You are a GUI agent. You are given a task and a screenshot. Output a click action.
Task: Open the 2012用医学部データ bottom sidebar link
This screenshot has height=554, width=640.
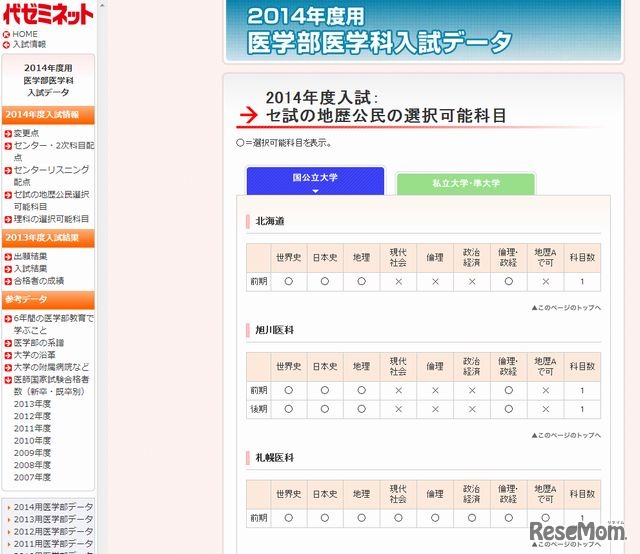53,531
